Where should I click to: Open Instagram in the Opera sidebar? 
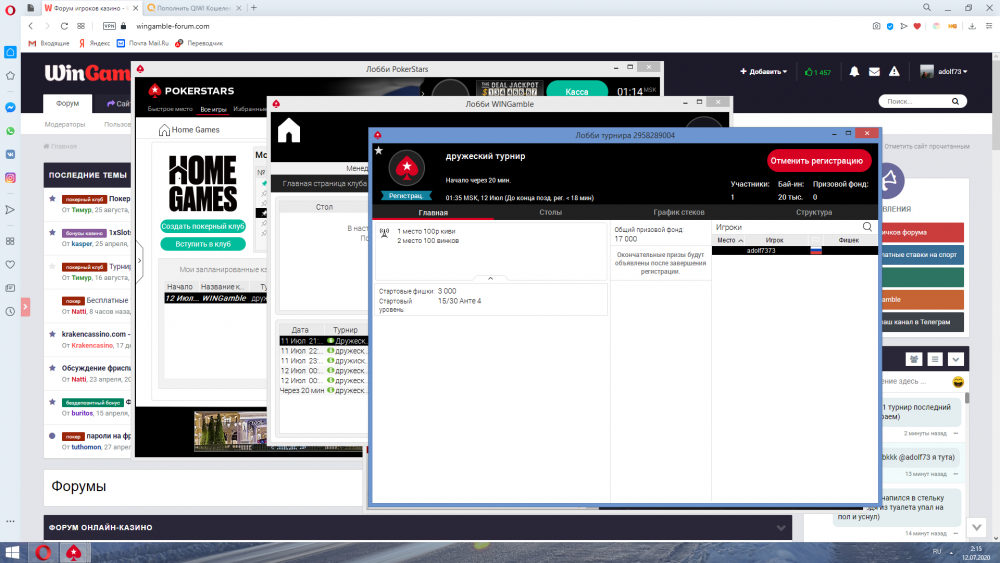pos(10,177)
